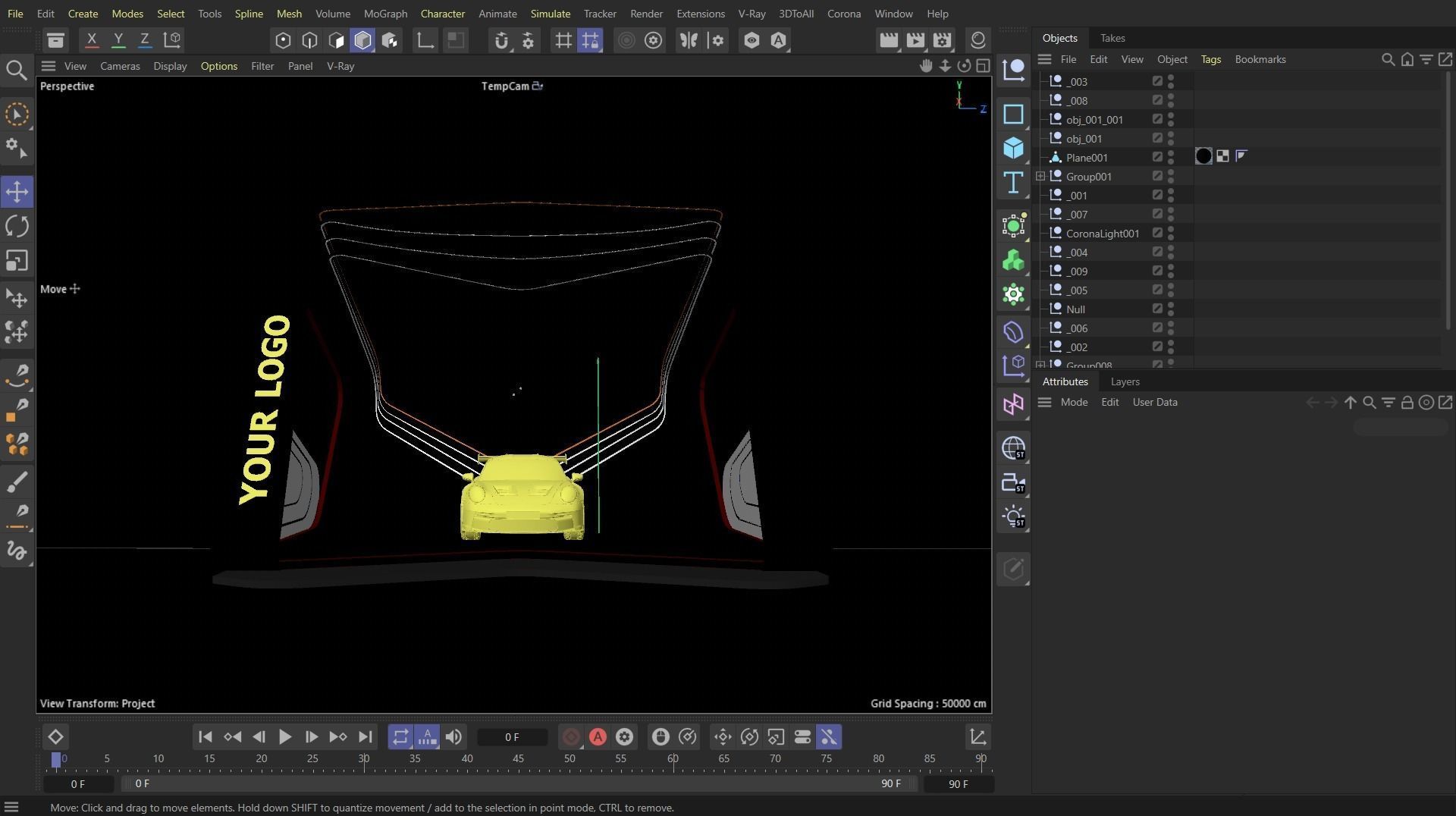Open the Simulate menu
This screenshot has width=1456, height=816.
(550, 14)
